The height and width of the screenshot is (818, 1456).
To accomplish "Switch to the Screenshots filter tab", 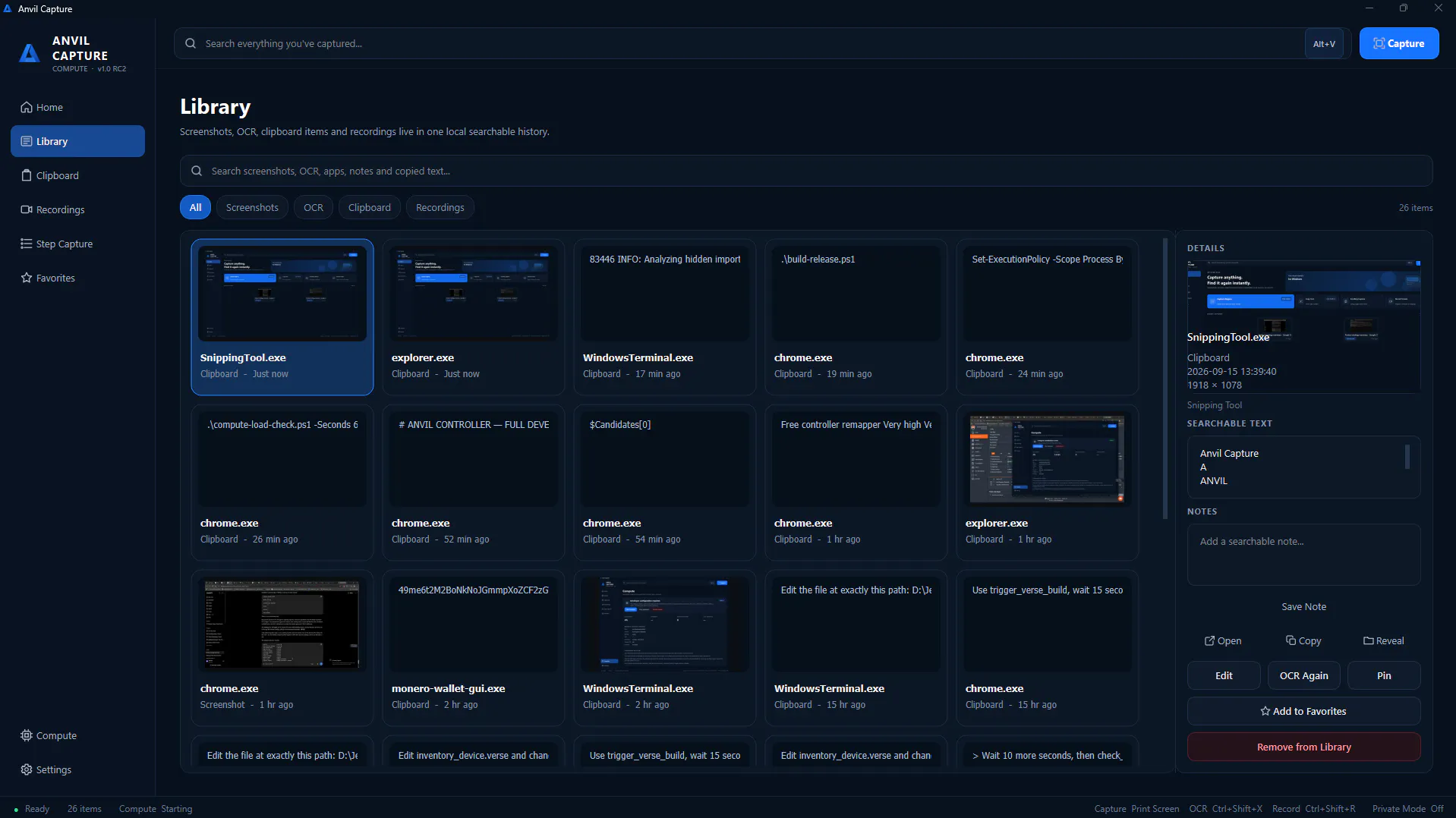I will (x=252, y=207).
